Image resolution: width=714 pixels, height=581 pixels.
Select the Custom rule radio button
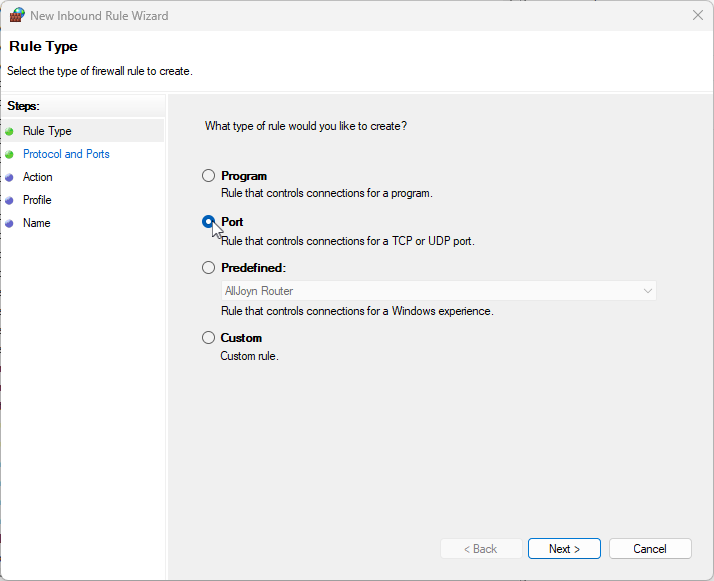click(x=209, y=338)
